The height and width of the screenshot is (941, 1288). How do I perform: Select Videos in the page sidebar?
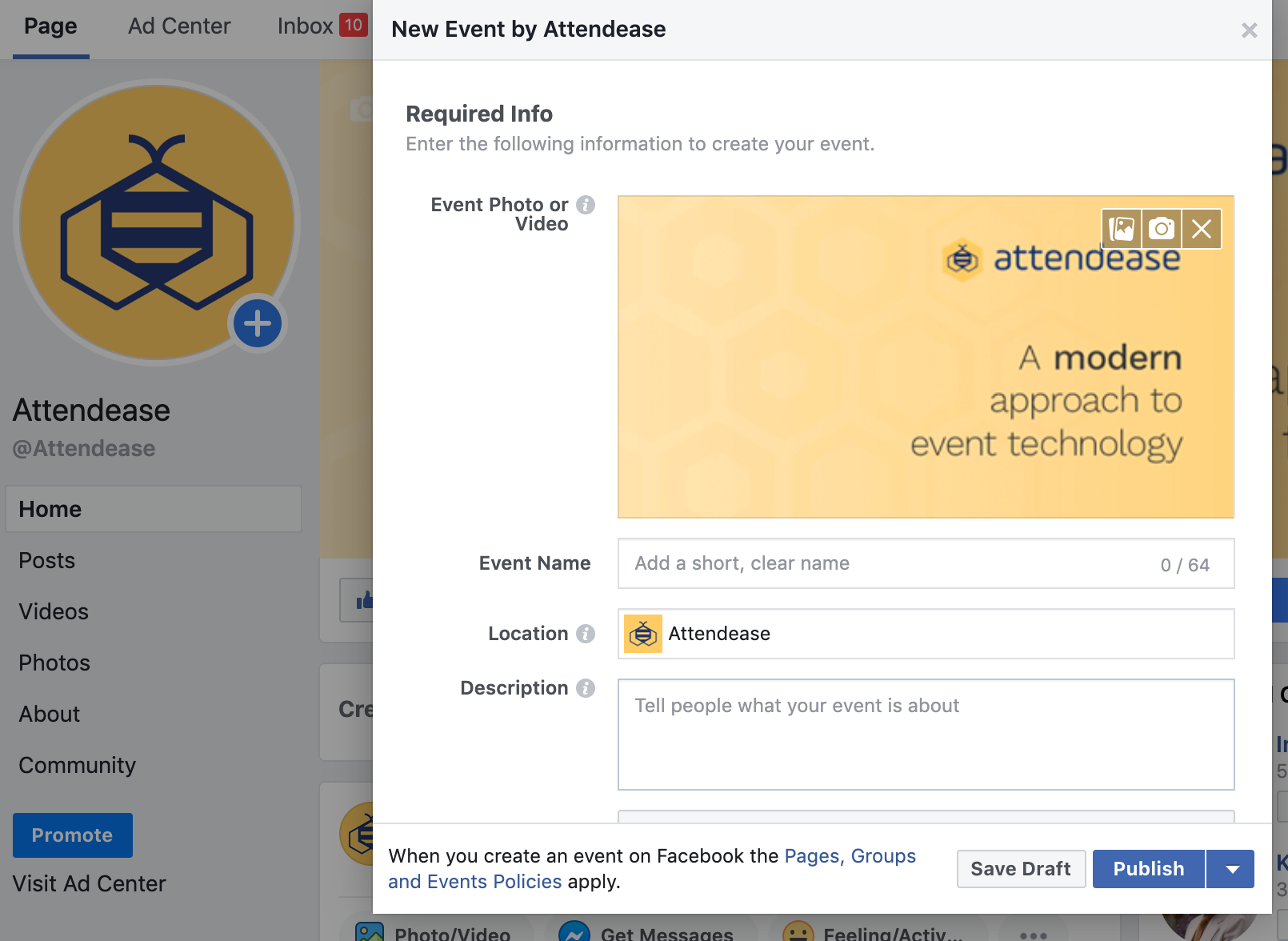[x=54, y=611]
